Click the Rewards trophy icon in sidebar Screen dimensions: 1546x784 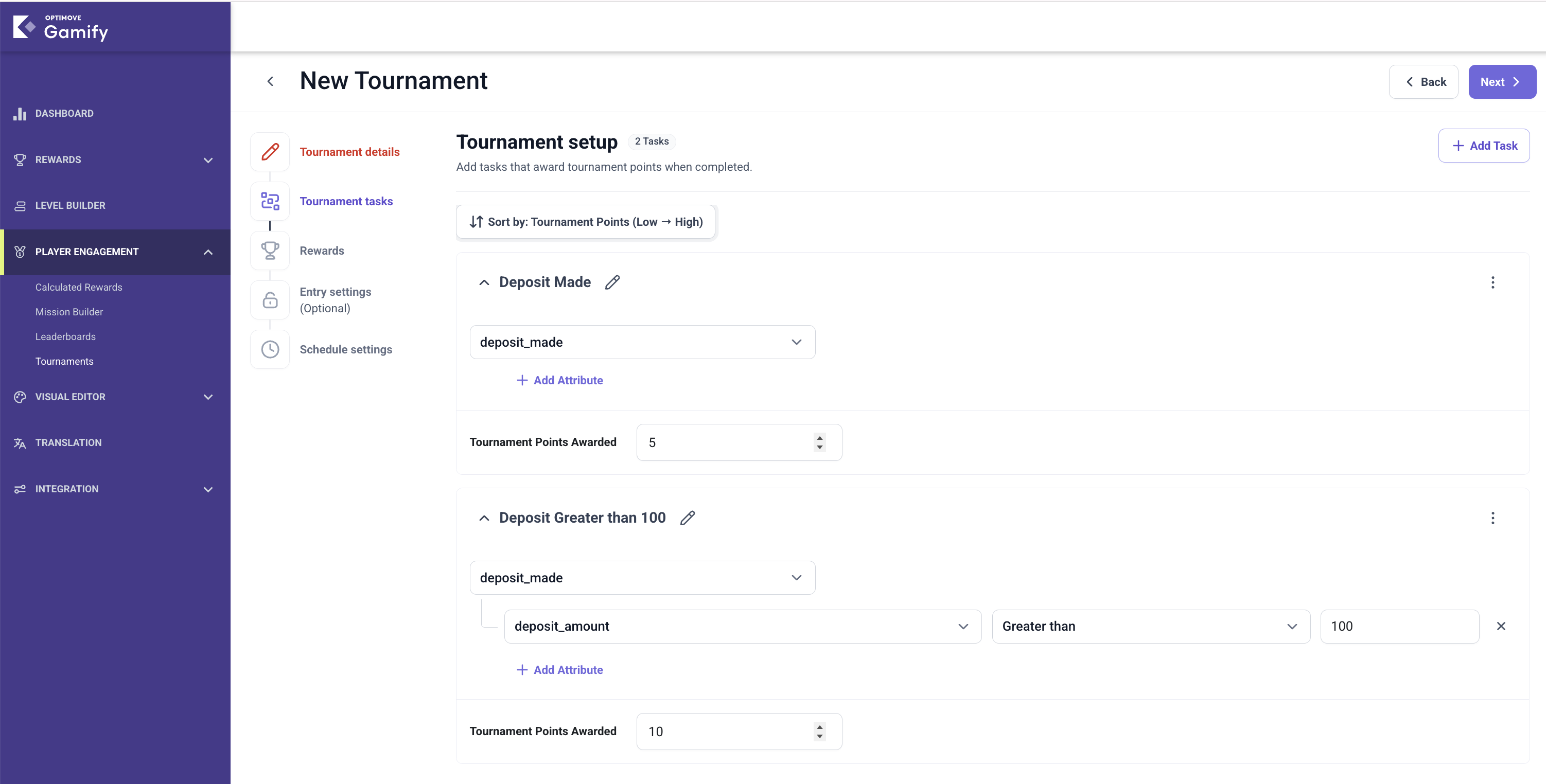coord(20,159)
